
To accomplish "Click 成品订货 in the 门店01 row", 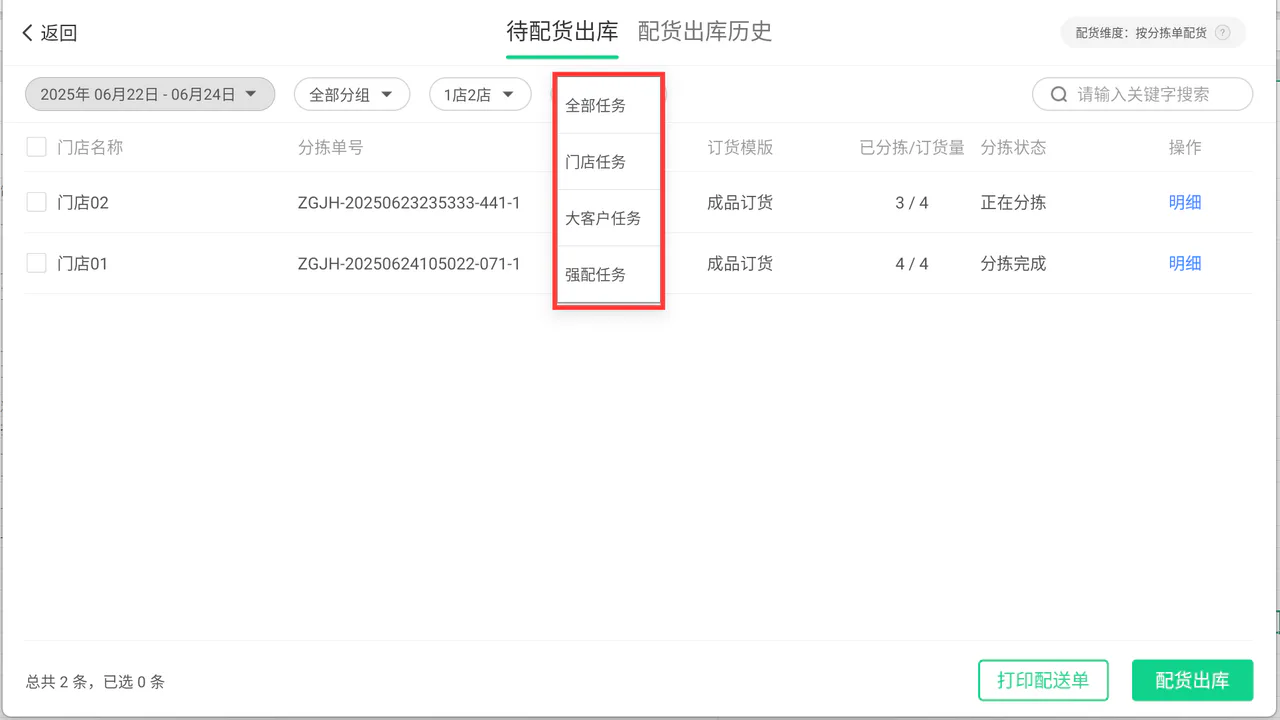I will [x=740, y=264].
